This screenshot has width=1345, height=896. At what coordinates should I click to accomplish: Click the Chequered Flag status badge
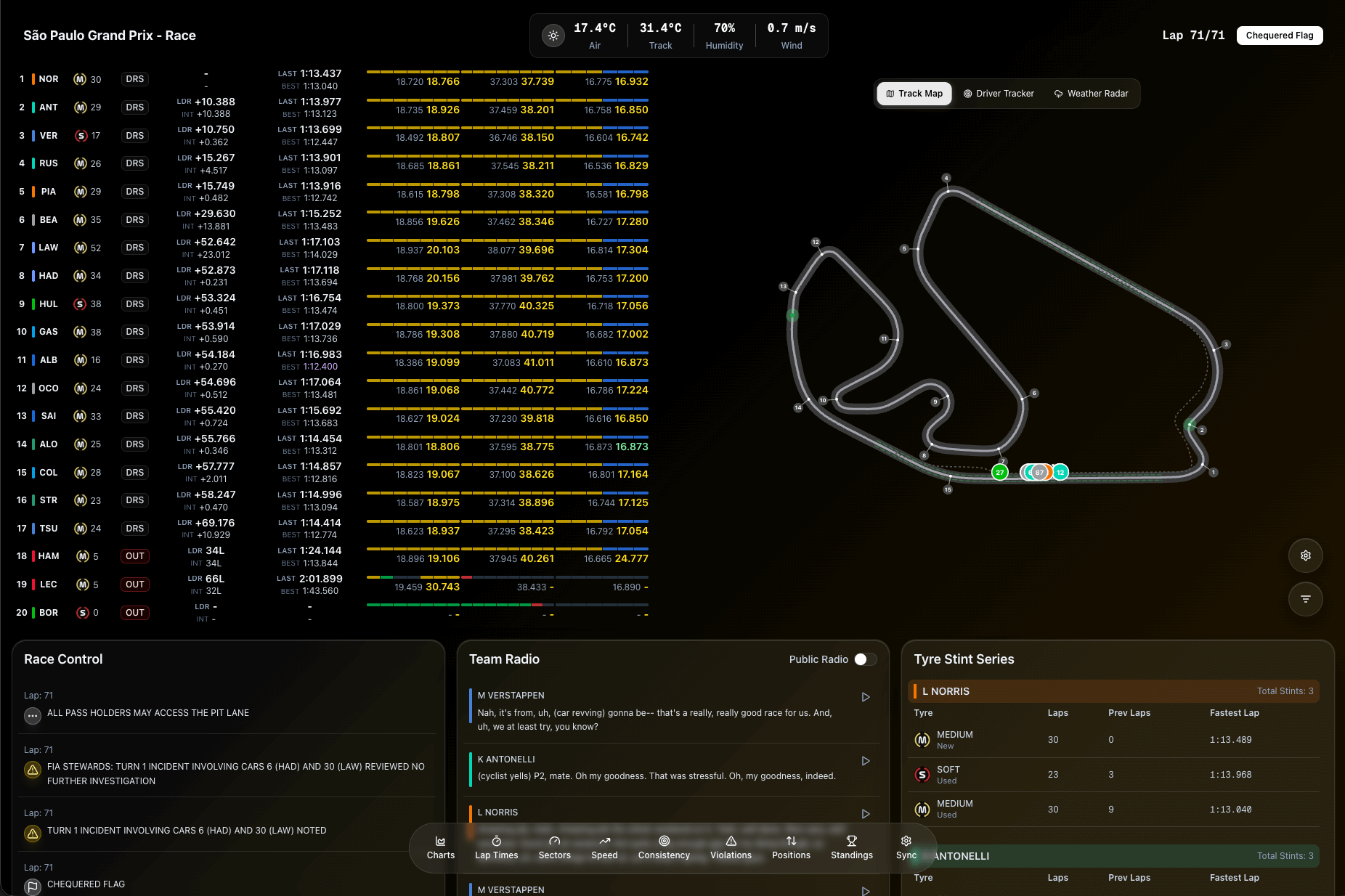coord(1280,36)
